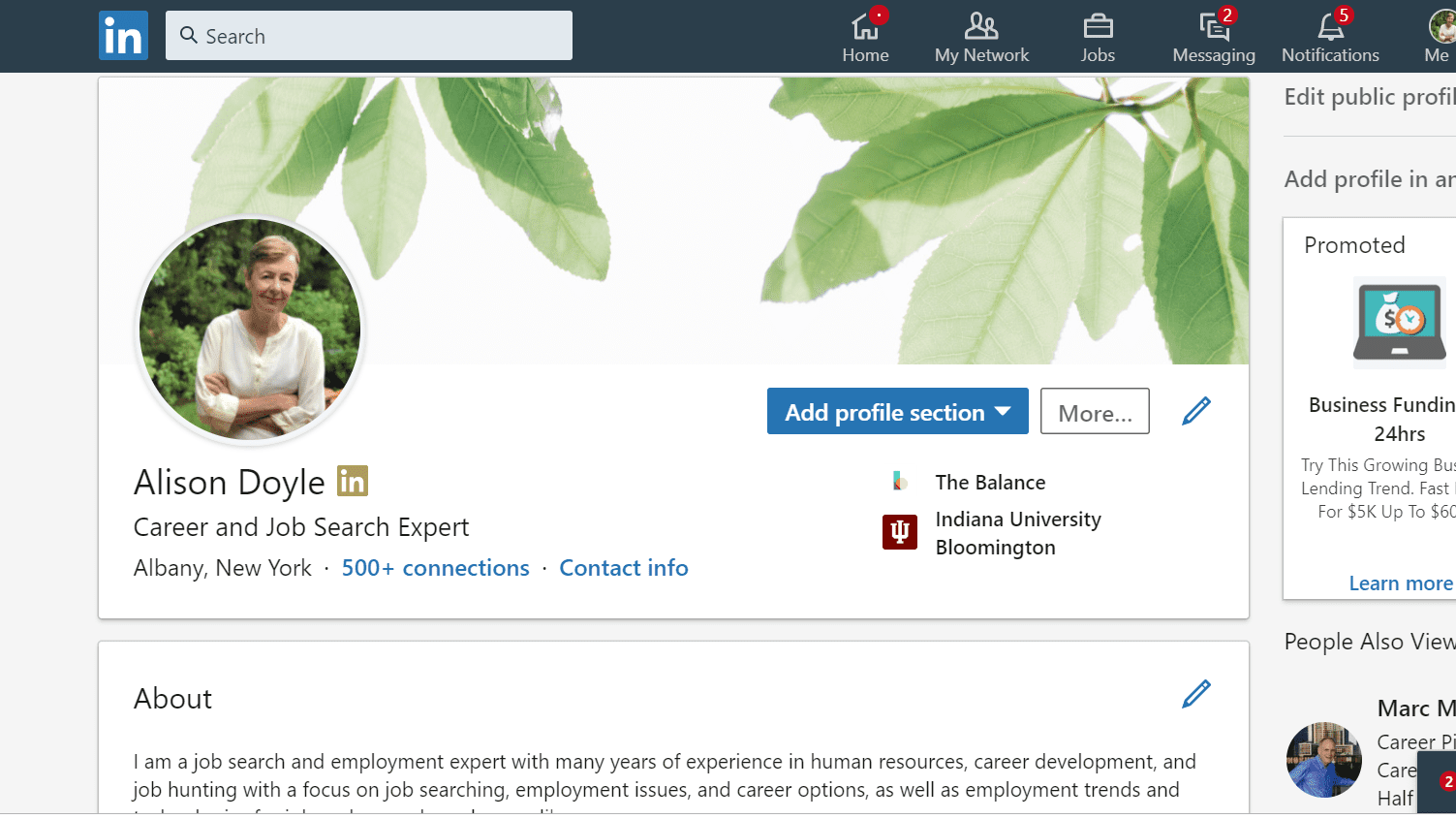Click Add profile in another language
Screen dimensions: 1456x819
click(x=1370, y=179)
